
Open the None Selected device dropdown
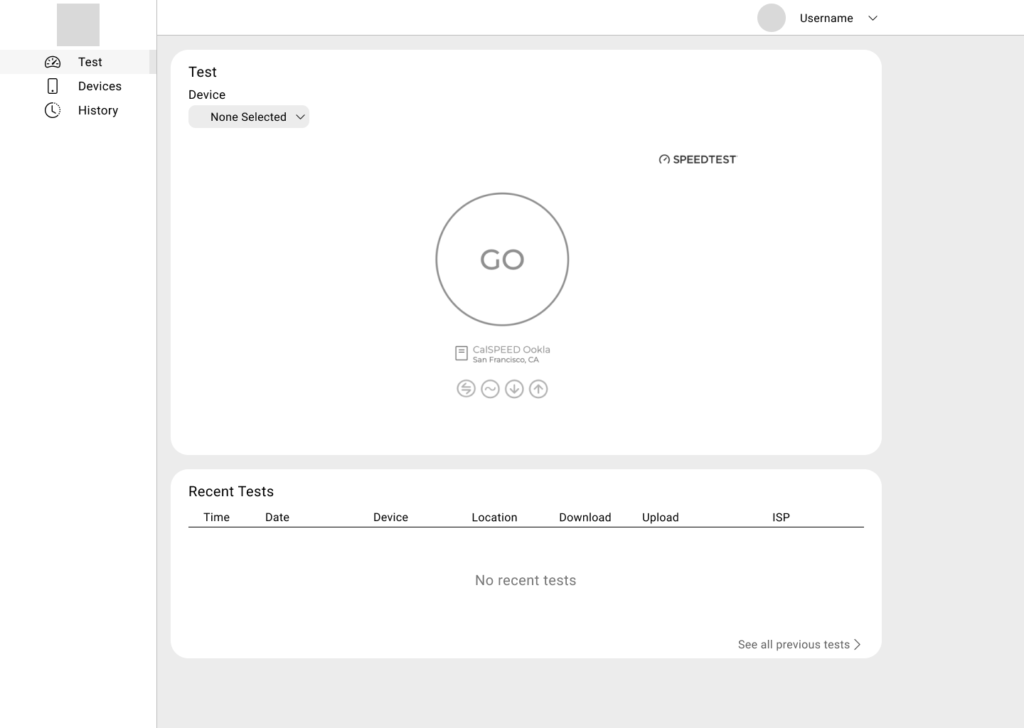pyautogui.click(x=249, y=117)
